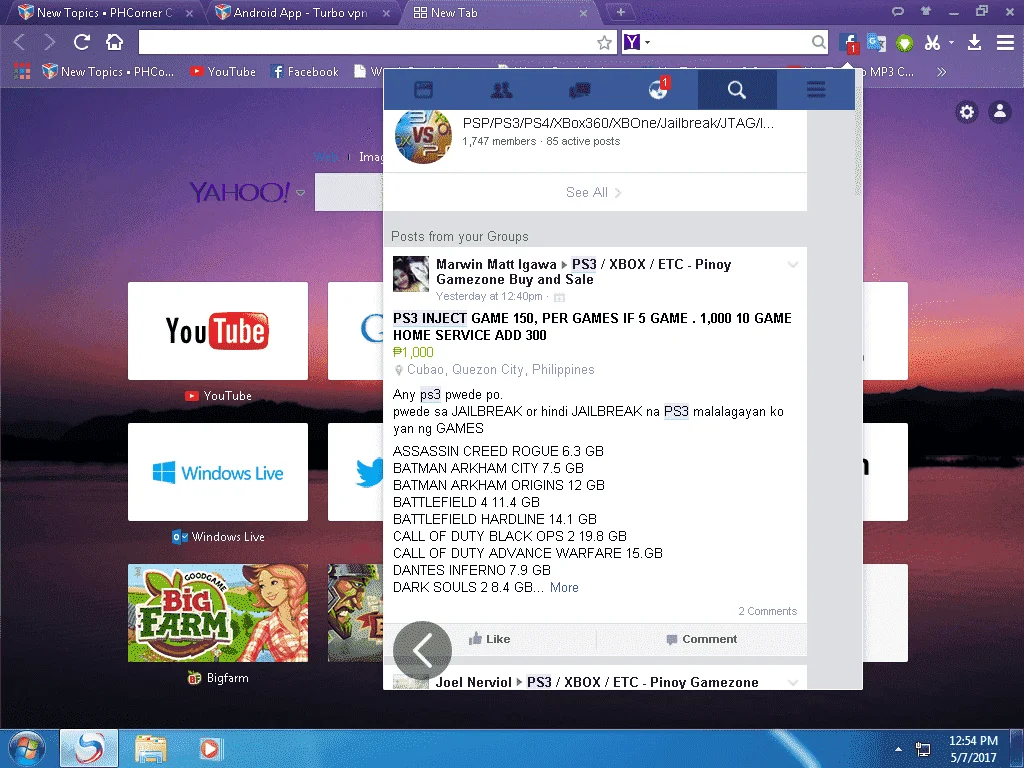The image size is (1024, 768).
Task: Show more bookmarks with double chevron
Action: coord(941,72)
